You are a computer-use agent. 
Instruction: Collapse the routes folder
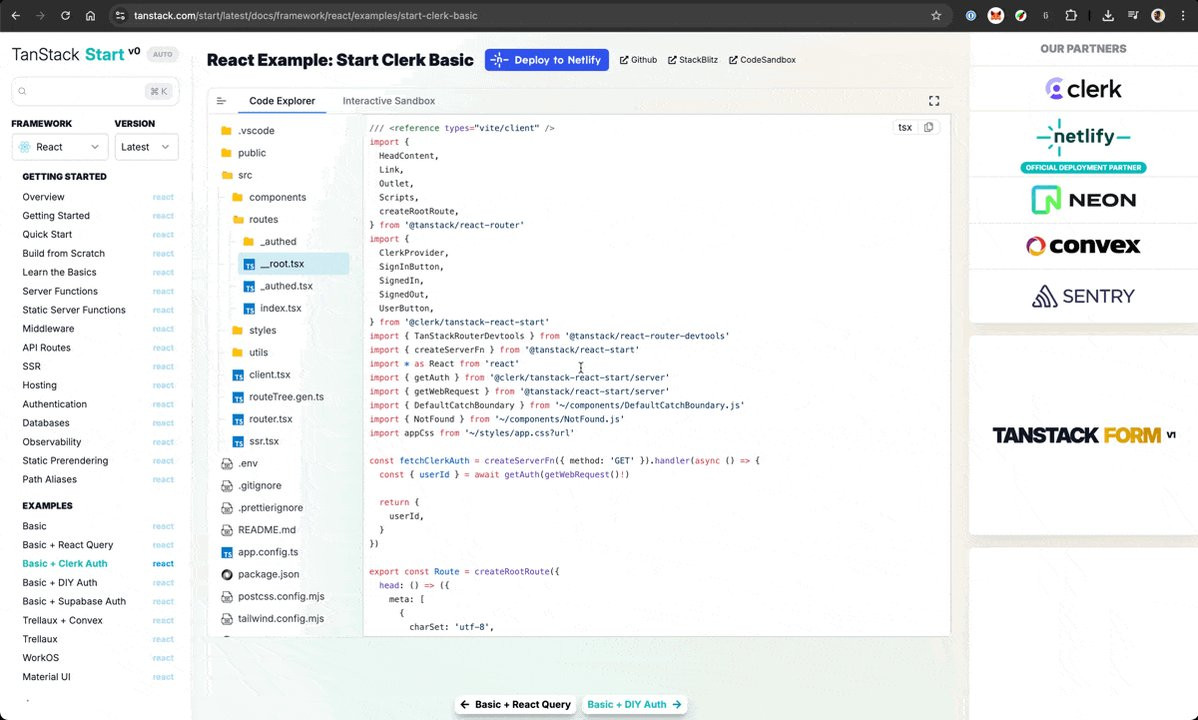(255, 219)
